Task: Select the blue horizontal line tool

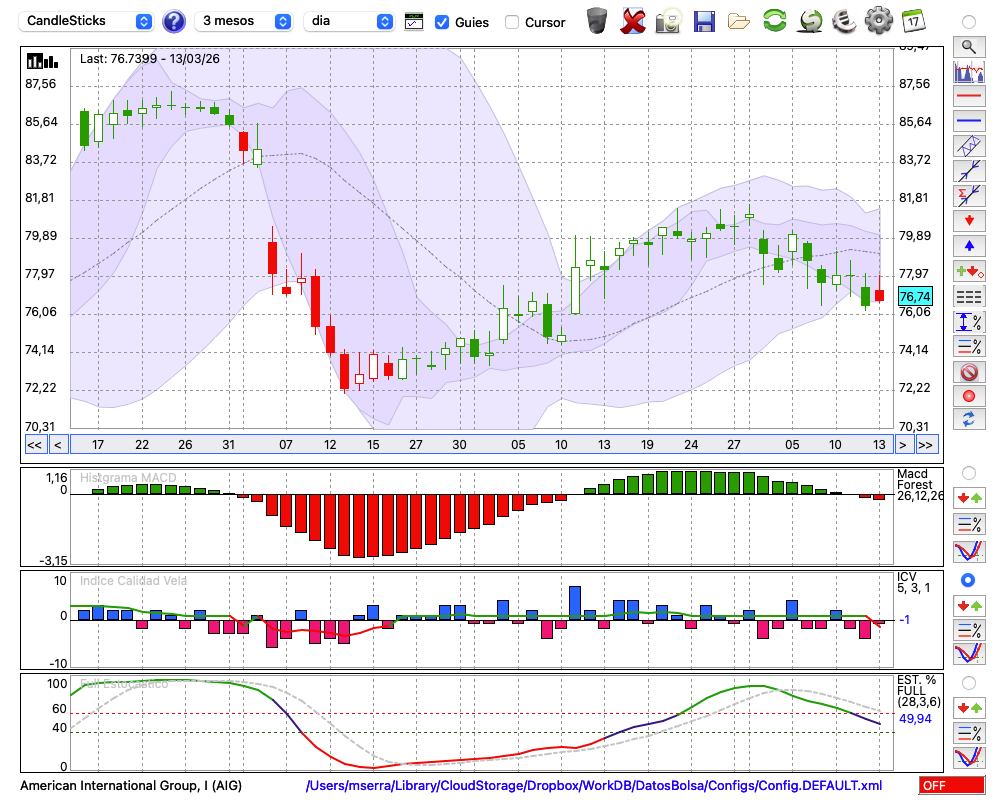Action: pos(968,121)
